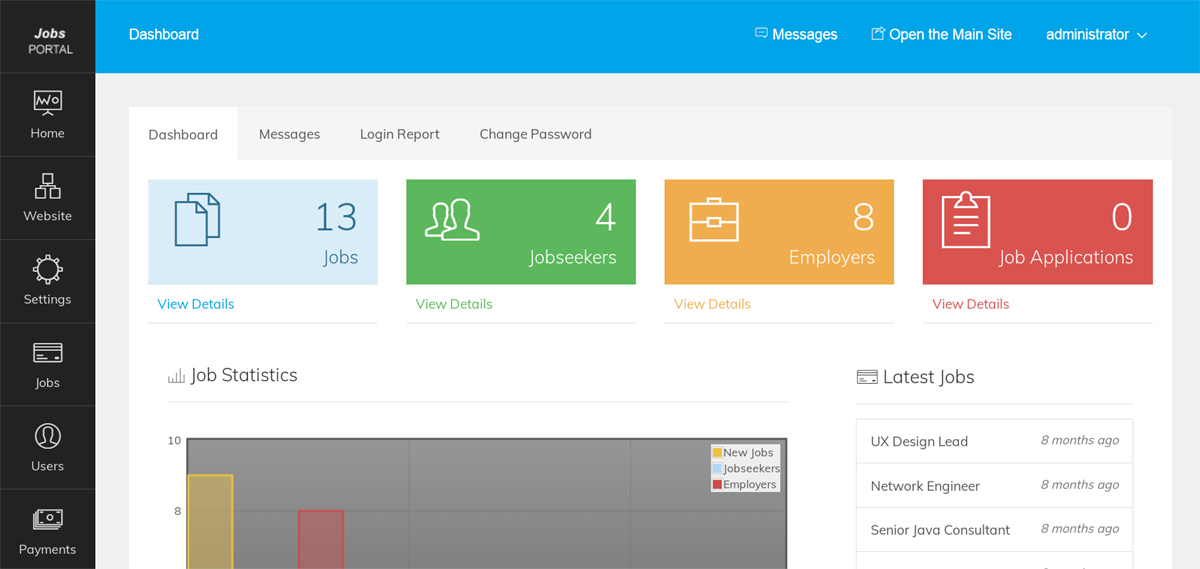Open the Login Report tab

point(400,134)
